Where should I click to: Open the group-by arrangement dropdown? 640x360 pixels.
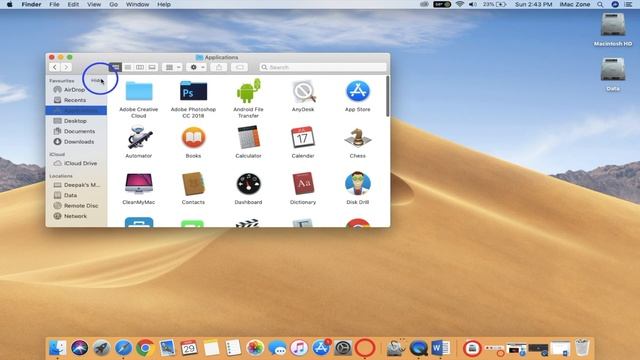[x=172, y=67]
